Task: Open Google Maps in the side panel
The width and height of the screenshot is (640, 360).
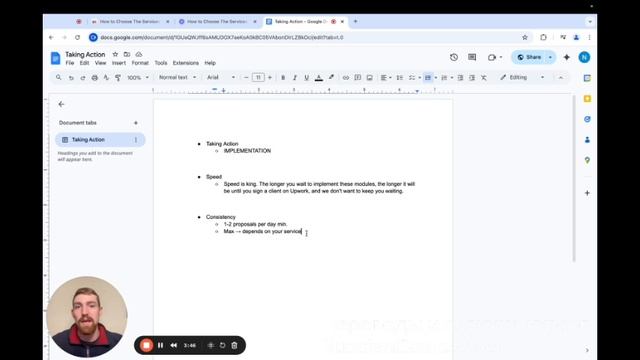Action: tap(587, 160)
